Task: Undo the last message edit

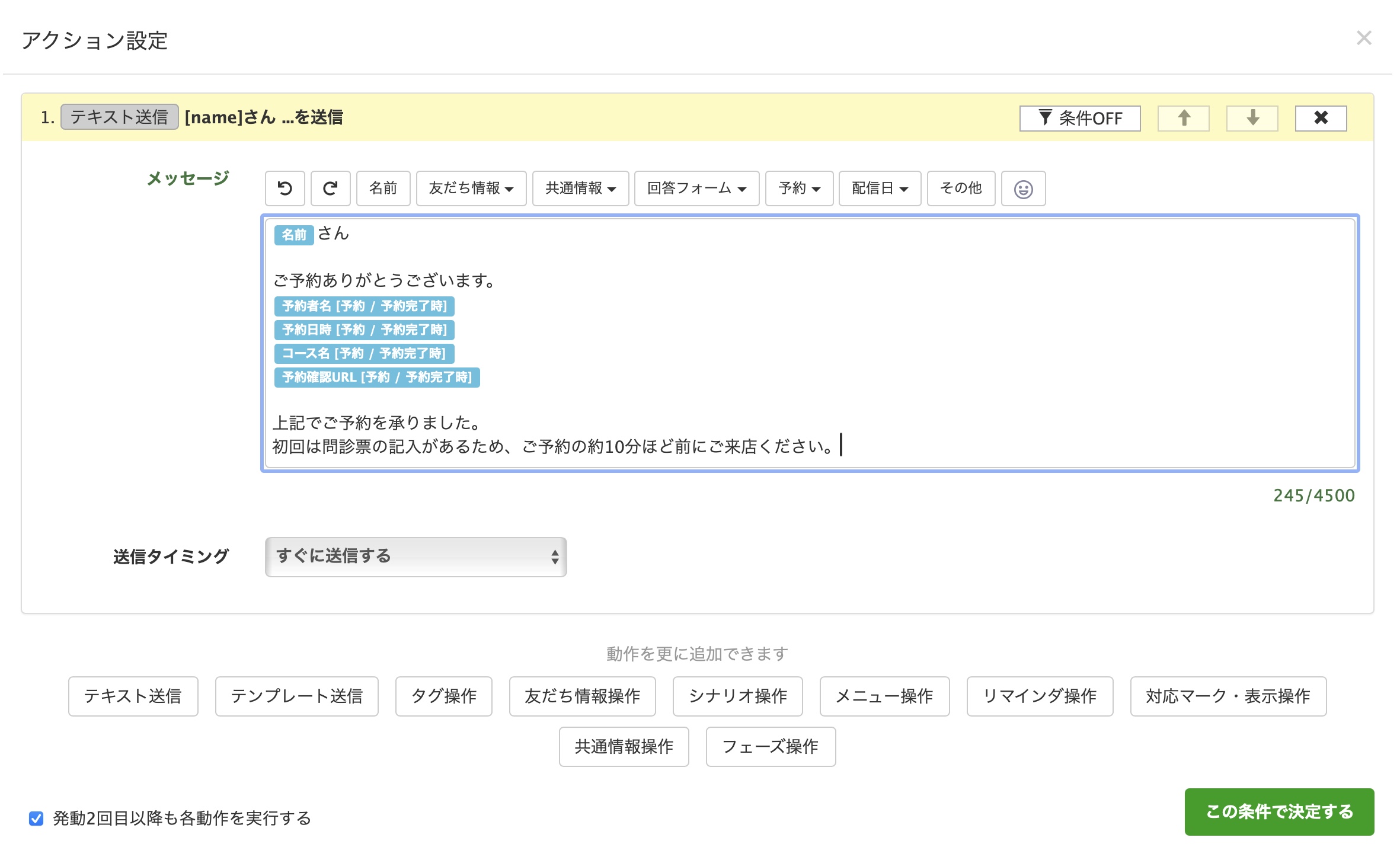Action: [285, 188]
